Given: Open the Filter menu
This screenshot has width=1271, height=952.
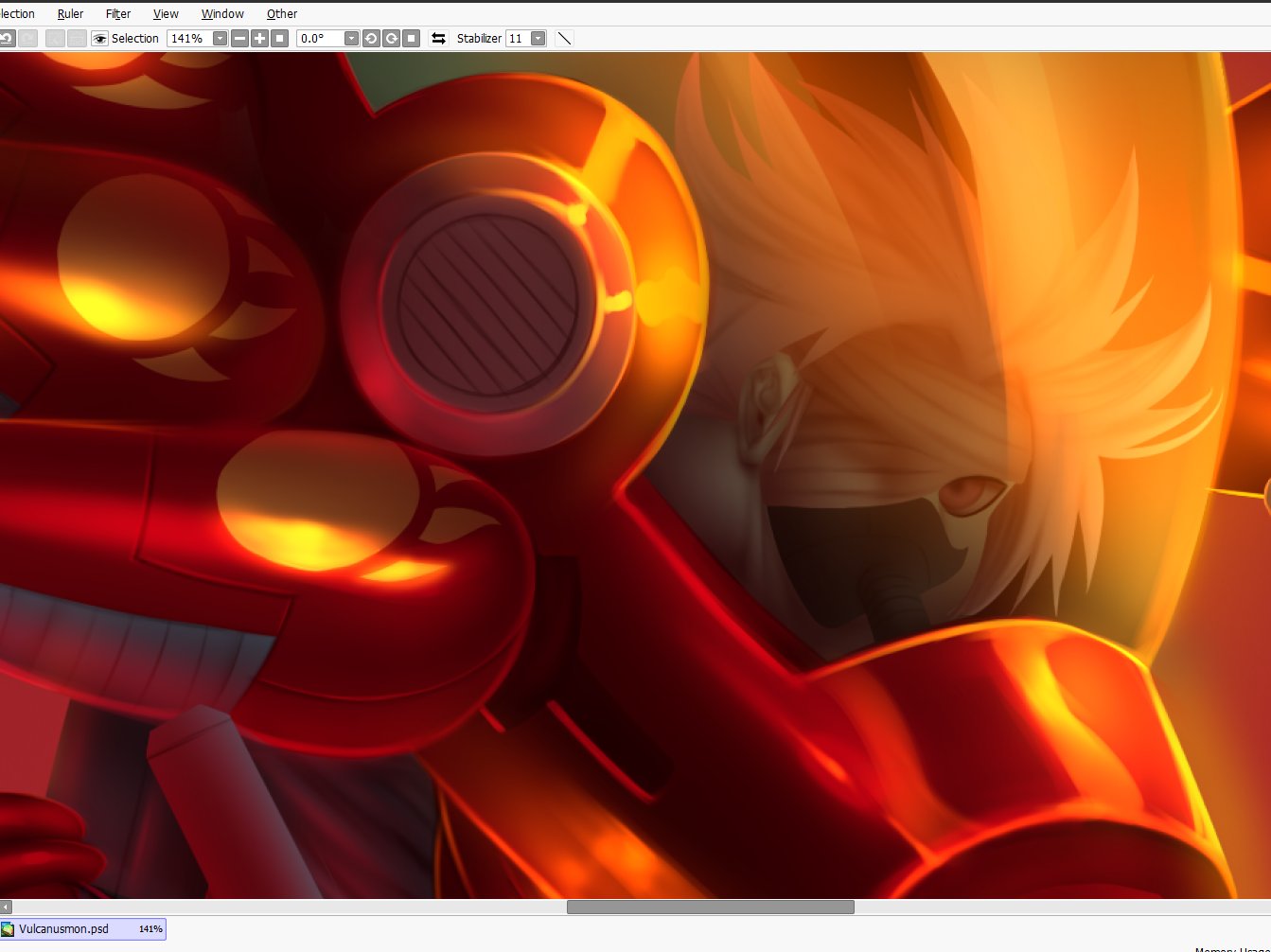Looking at the screenshot, I should coord(118,14).
